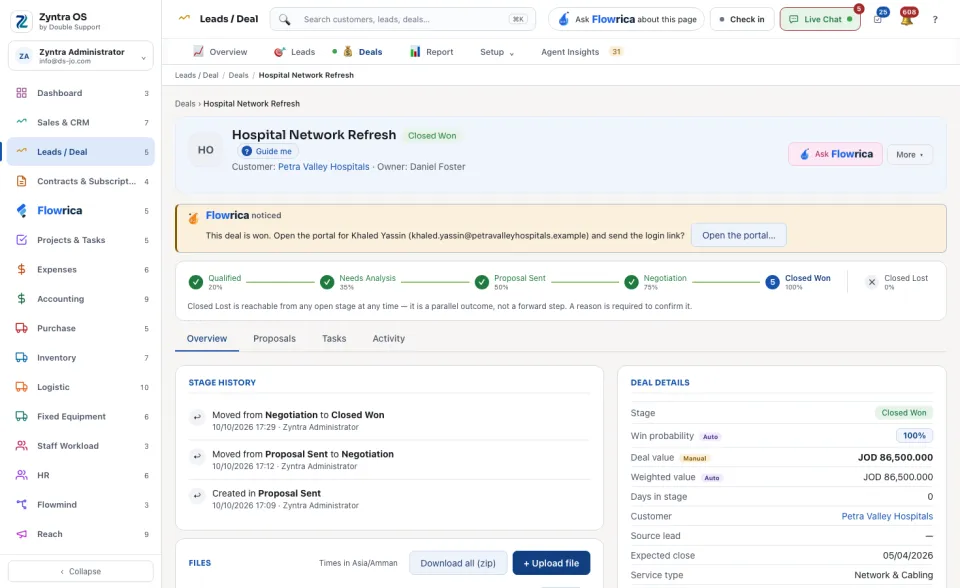This screenshot has height=588, width=960.
Task: Switch to the Proposals tab
Action: [x=274, y=339]
